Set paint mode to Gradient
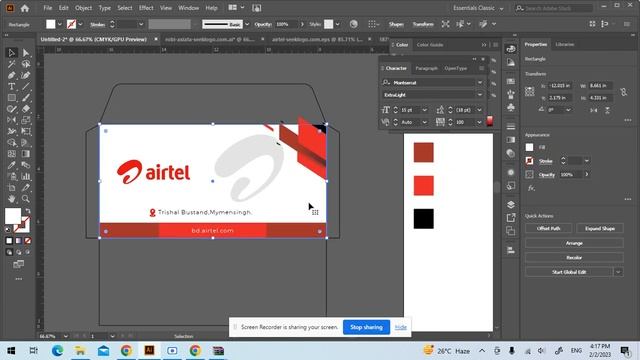 [18, 241]
